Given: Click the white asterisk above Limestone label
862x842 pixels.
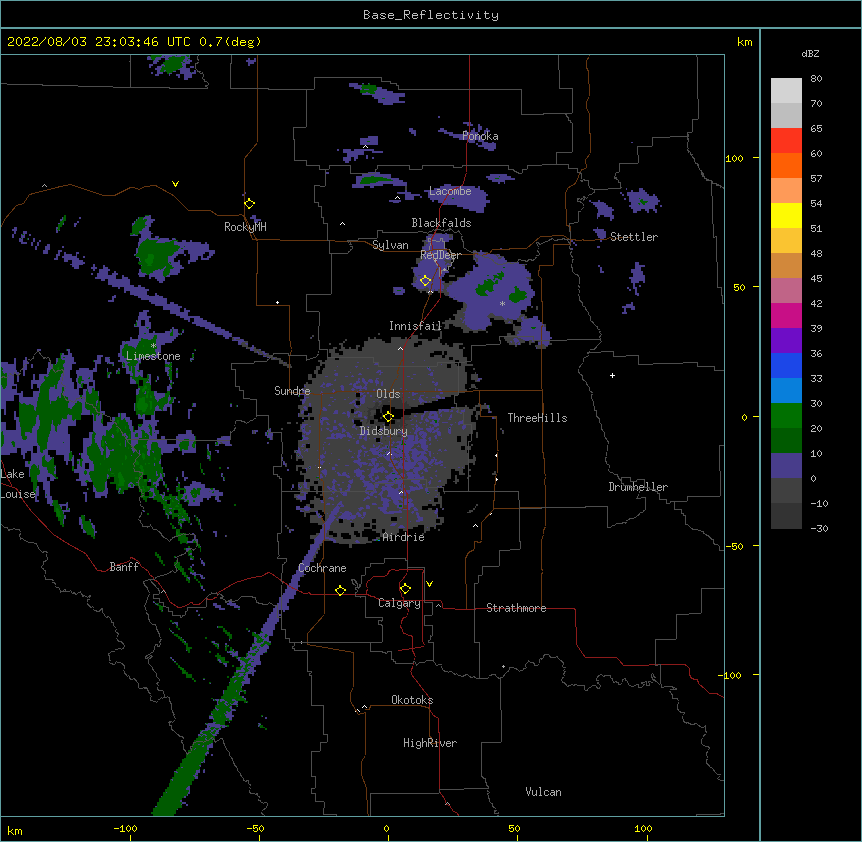Looking at the screenshot, I should pos(153,346).
